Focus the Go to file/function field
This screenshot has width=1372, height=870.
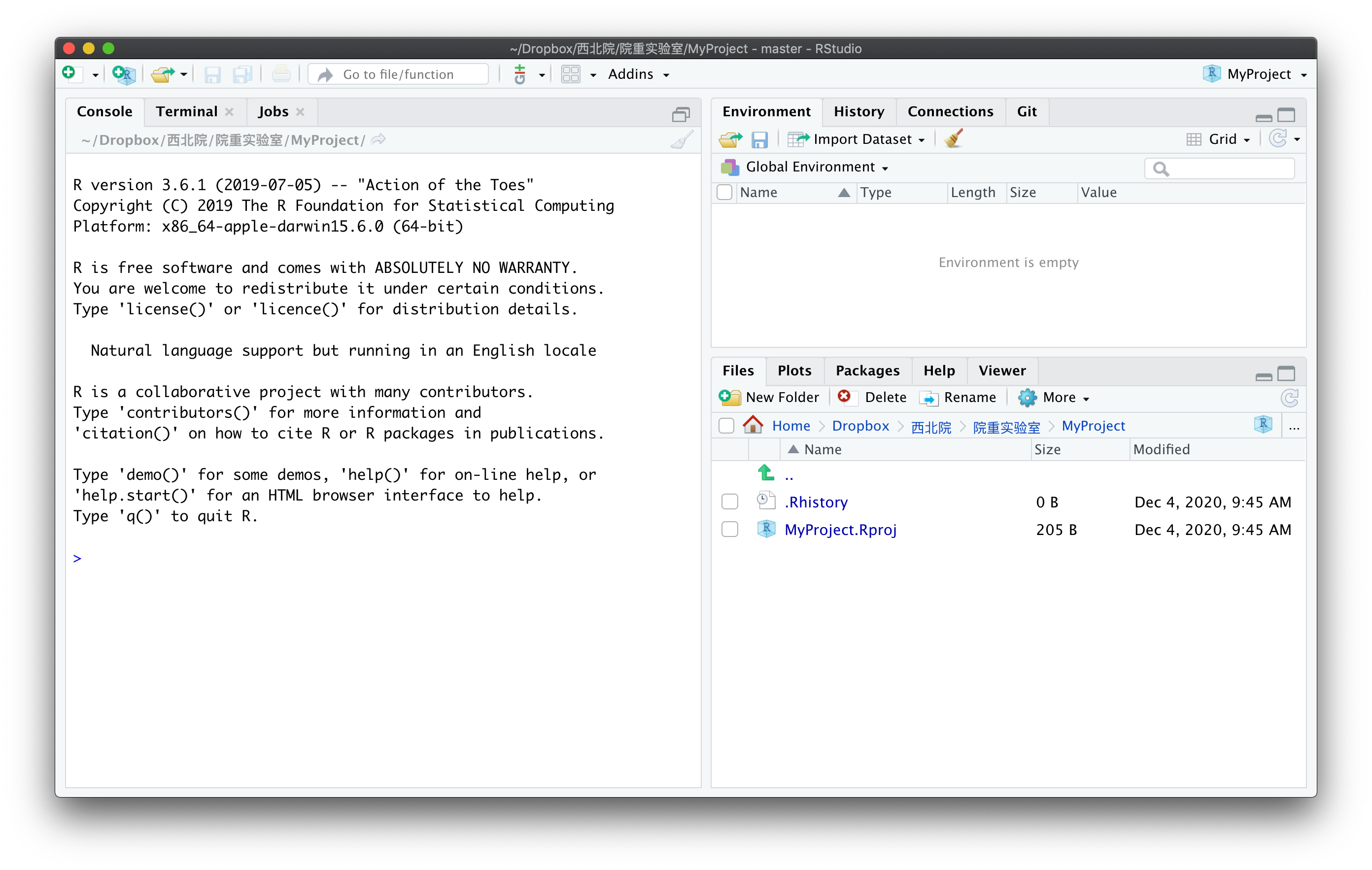398,75
